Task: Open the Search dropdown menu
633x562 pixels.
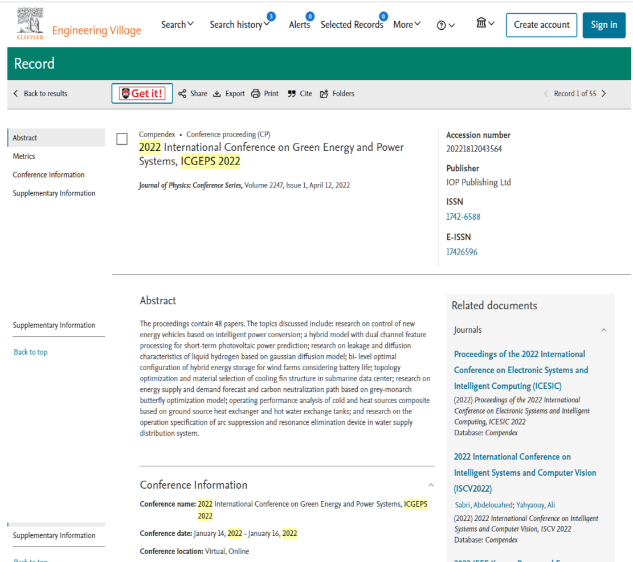Action: tap(177, 25)
